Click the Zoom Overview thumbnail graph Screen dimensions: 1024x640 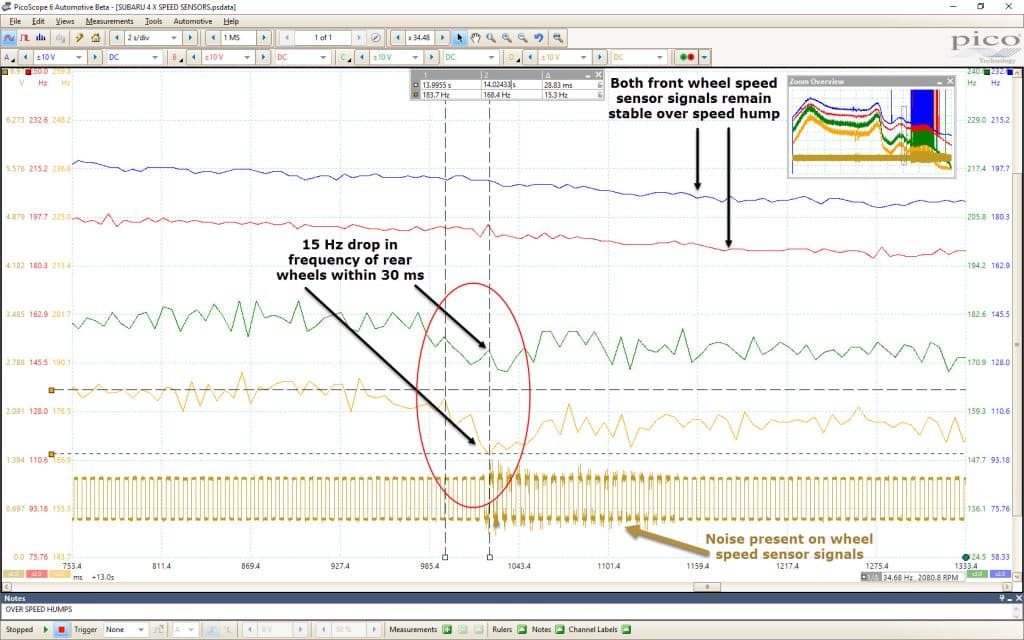(872, 131)
